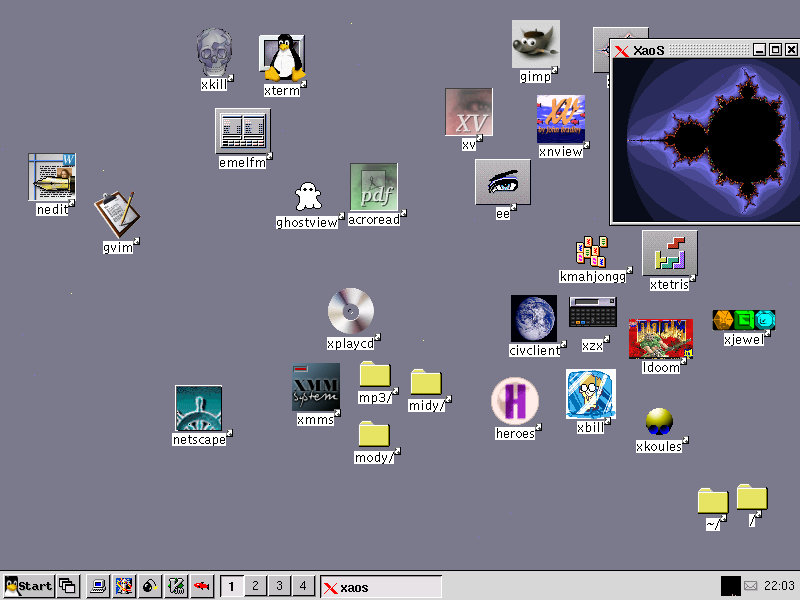
Task: Click the red fish launcher in taskbar
Action: (x=202, y=586)
